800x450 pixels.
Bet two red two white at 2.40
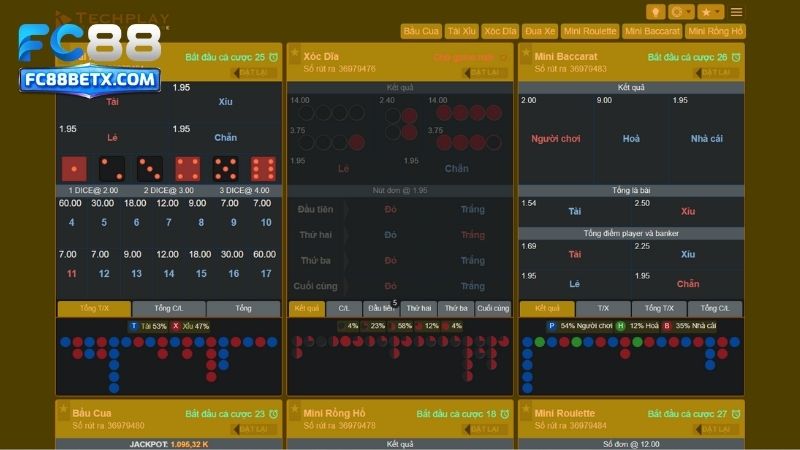pos(401,122)
